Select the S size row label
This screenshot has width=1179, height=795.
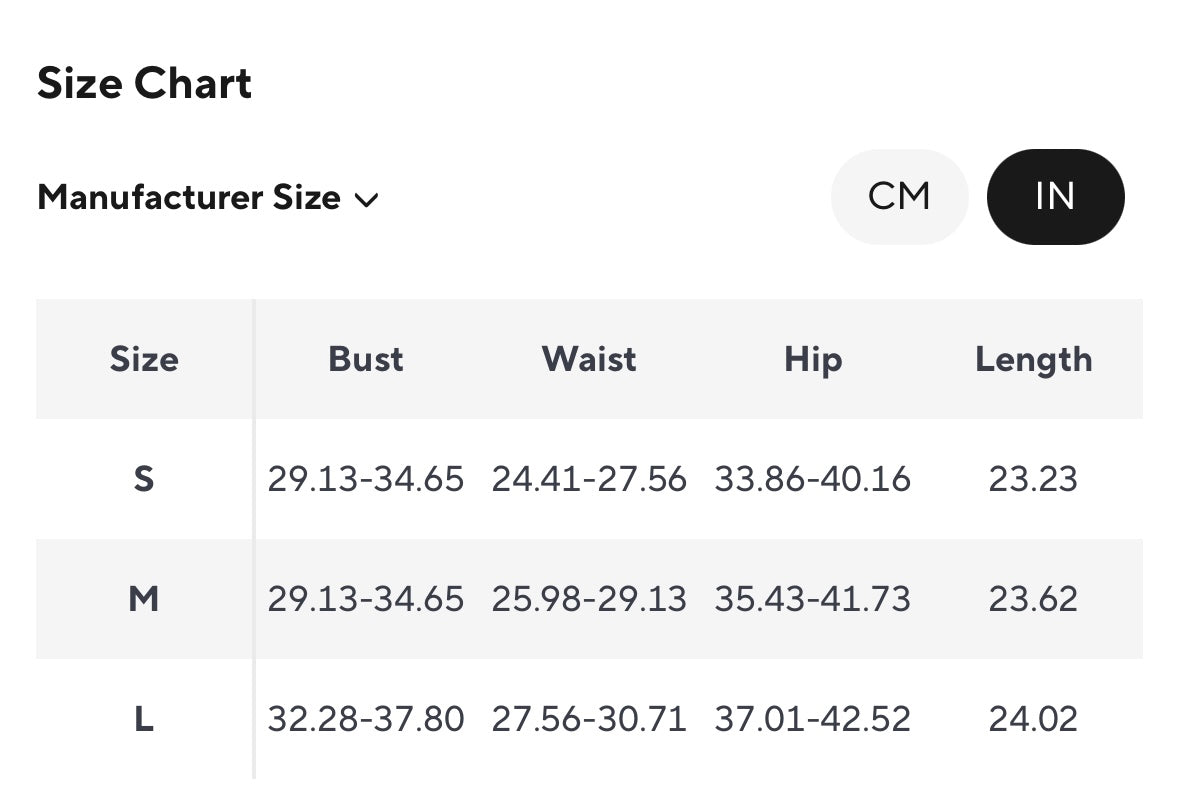(x=144, y=479)
